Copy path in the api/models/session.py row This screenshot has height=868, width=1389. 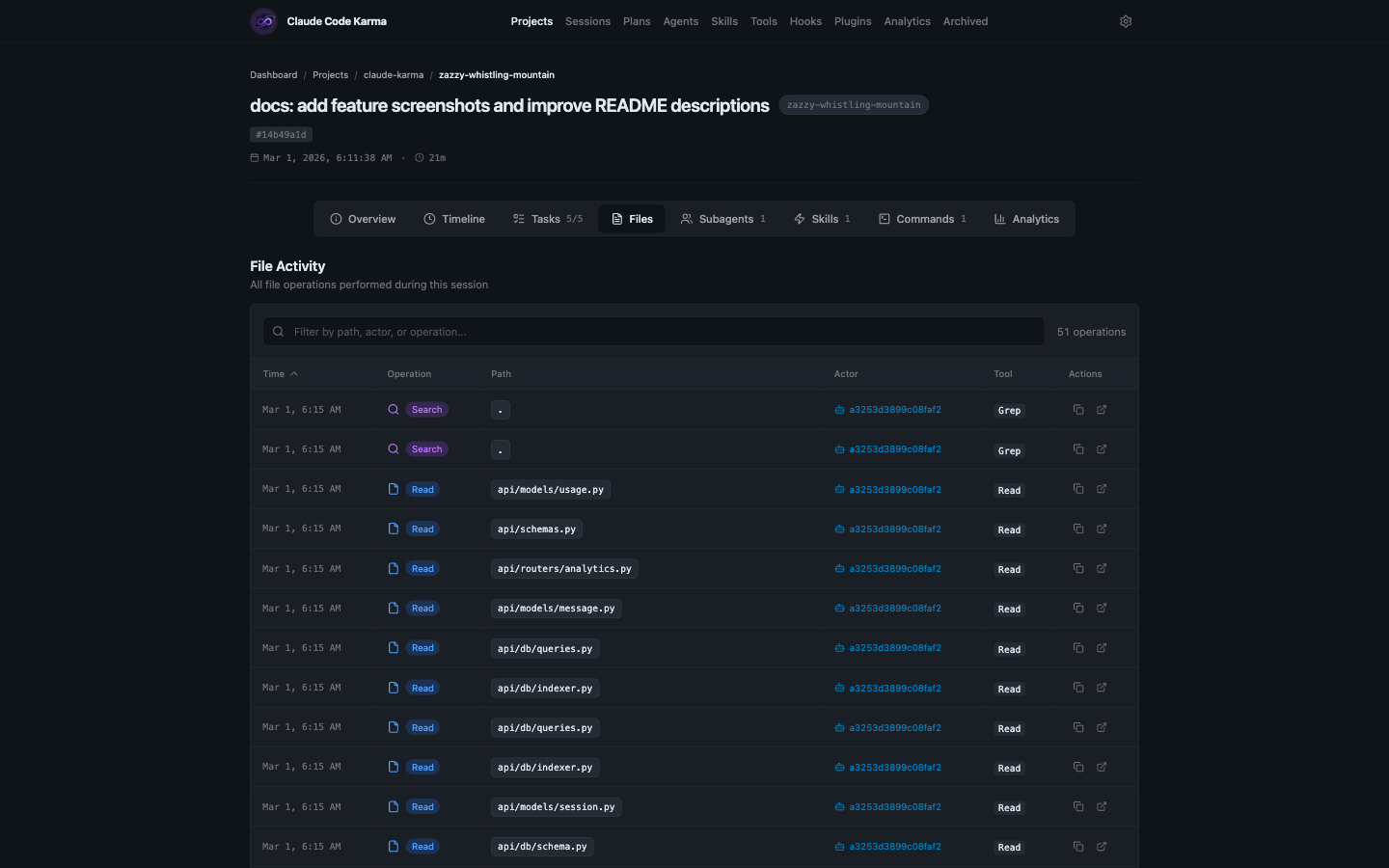(1078, 806)
